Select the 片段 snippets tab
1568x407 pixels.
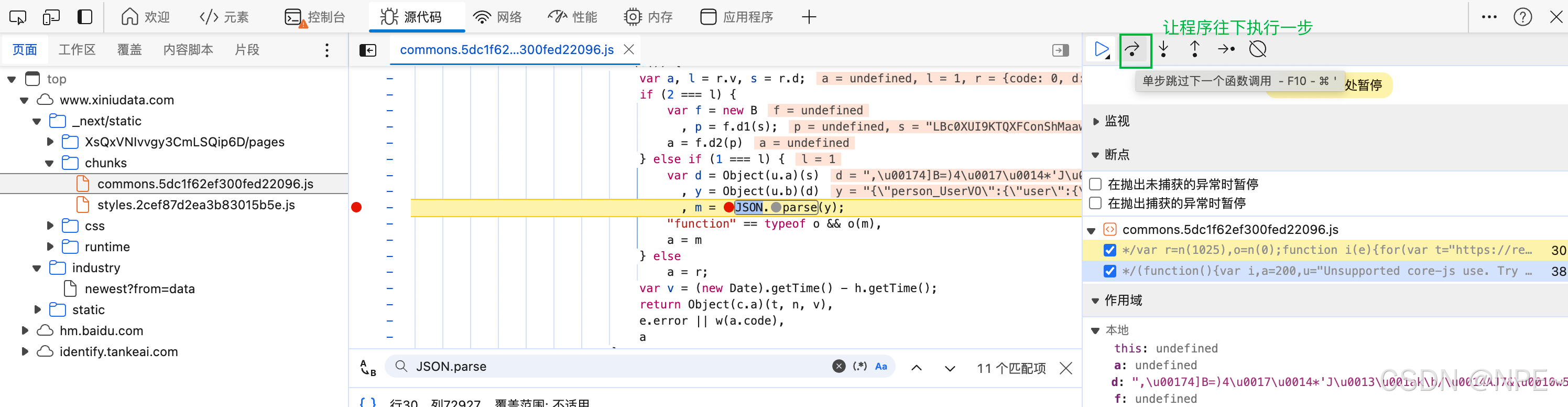[247, 50]
